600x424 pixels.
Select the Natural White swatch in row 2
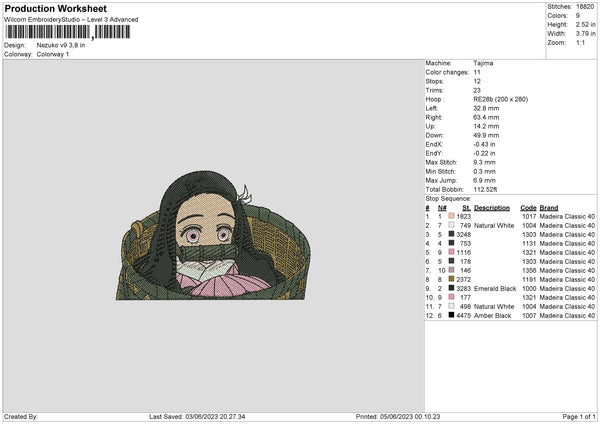tap(451, 225)
